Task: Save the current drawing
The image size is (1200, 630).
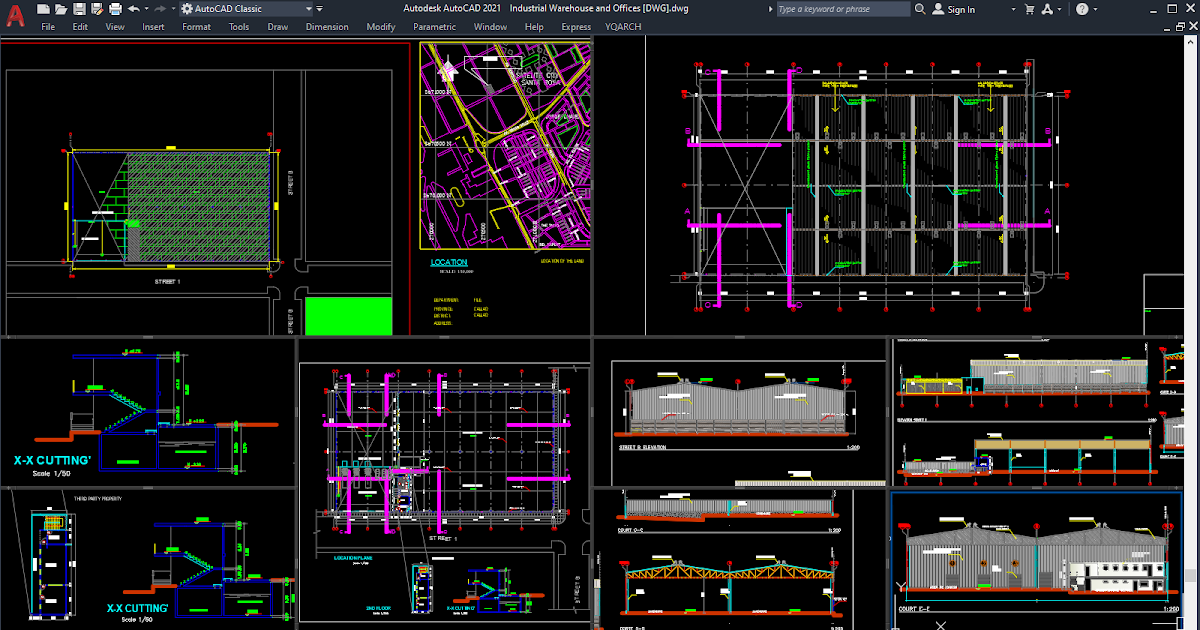Action: (x=81, y=8)
